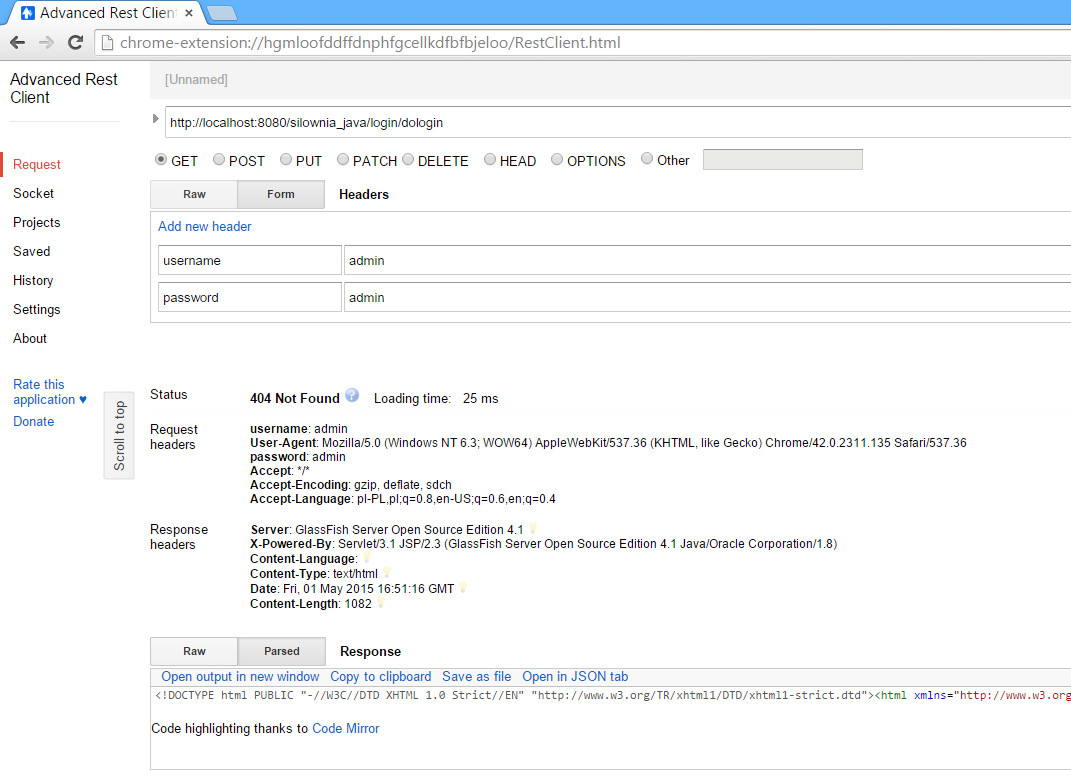Click Copy to clipboard
This screenshot has height=780, width=1071.
[380, 676]
